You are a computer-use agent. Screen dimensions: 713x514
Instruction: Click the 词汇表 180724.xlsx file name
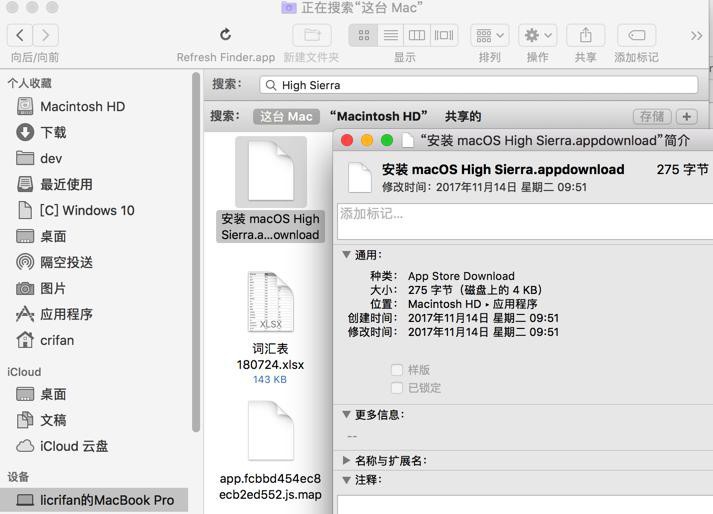271,357
